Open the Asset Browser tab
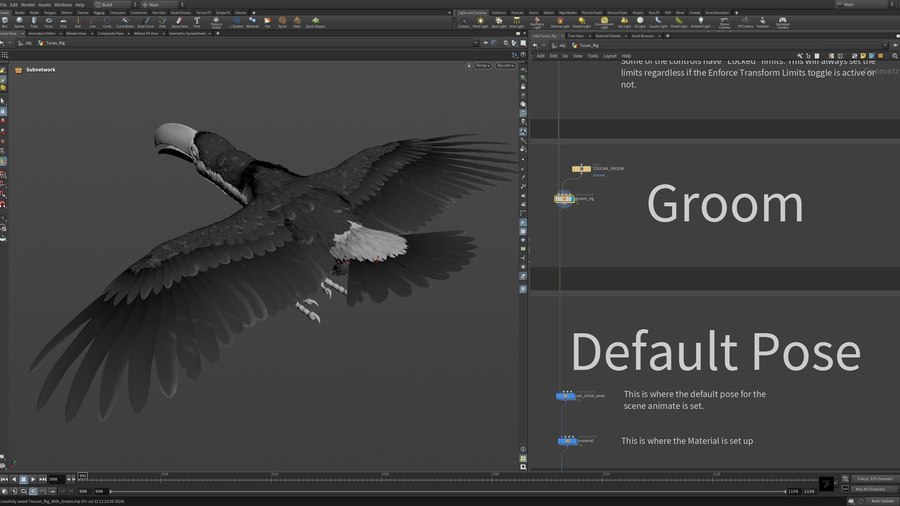This screenshot has height=506, width=900. pos(642,36)
